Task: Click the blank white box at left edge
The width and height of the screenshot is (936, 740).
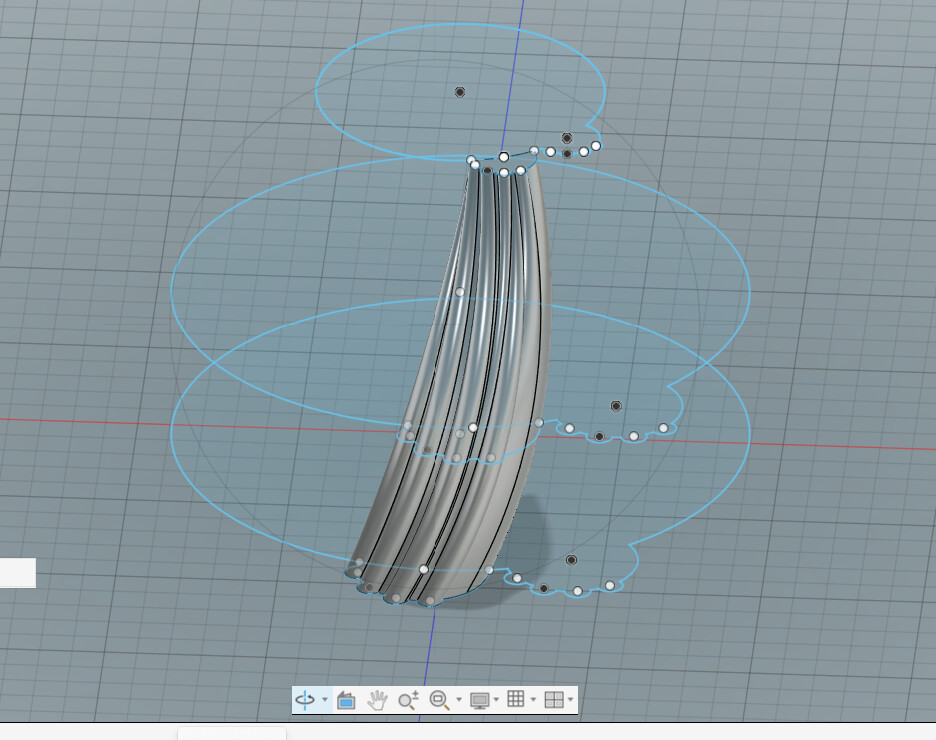Action: pos(17,573)
